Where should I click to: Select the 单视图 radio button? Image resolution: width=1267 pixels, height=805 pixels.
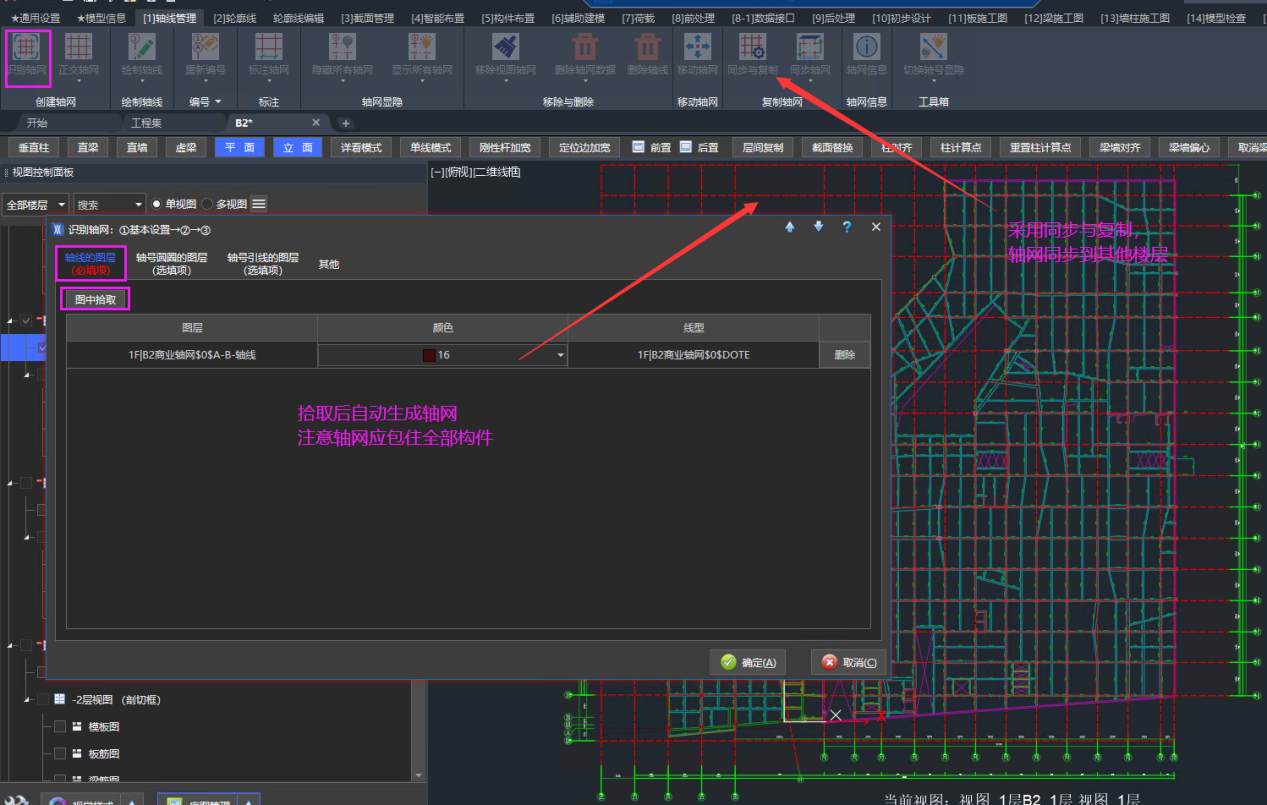[x=157, y=204]
